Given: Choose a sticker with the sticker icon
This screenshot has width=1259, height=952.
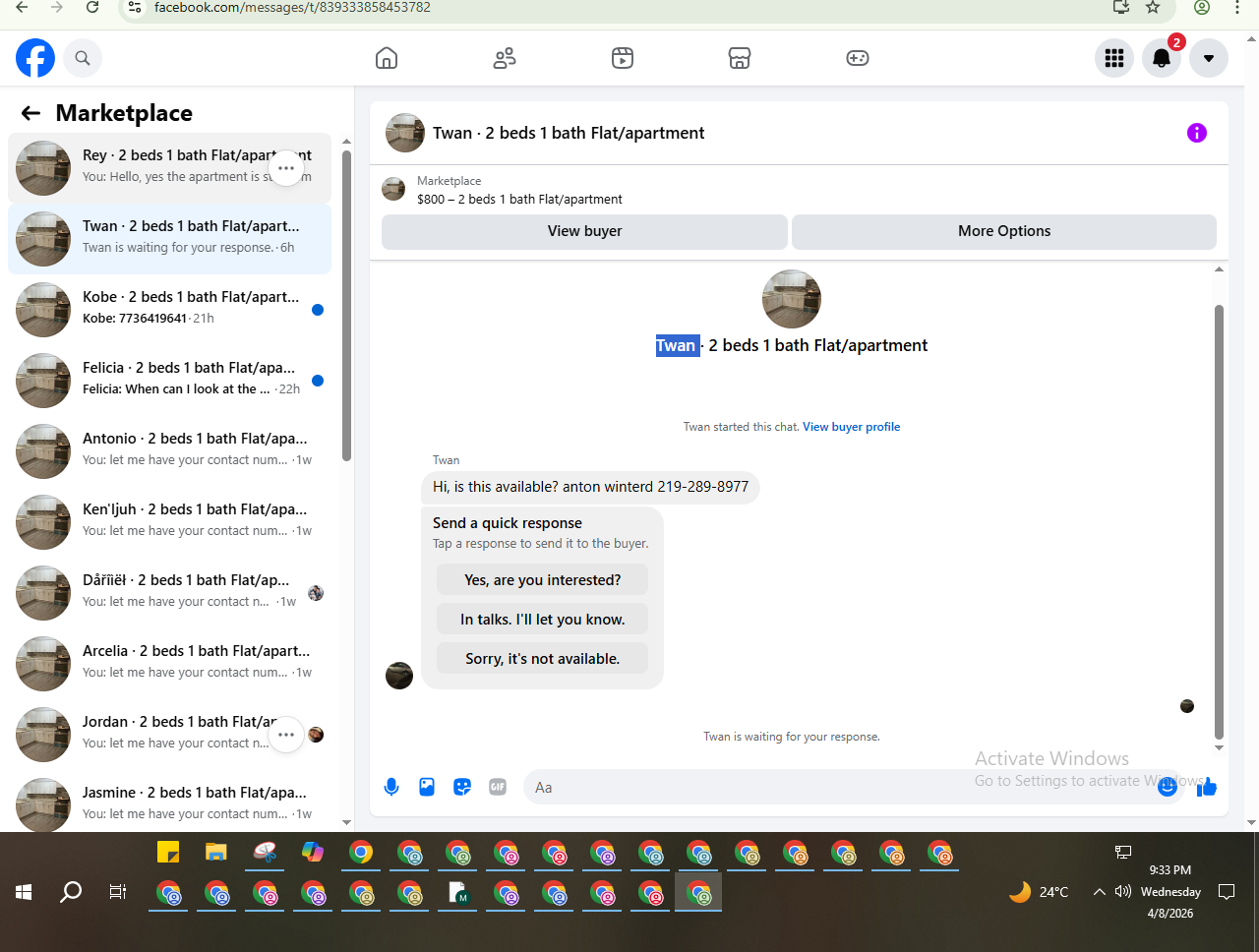Looking at the screenshot, I should pyautogui.click(x=462, y=787).
